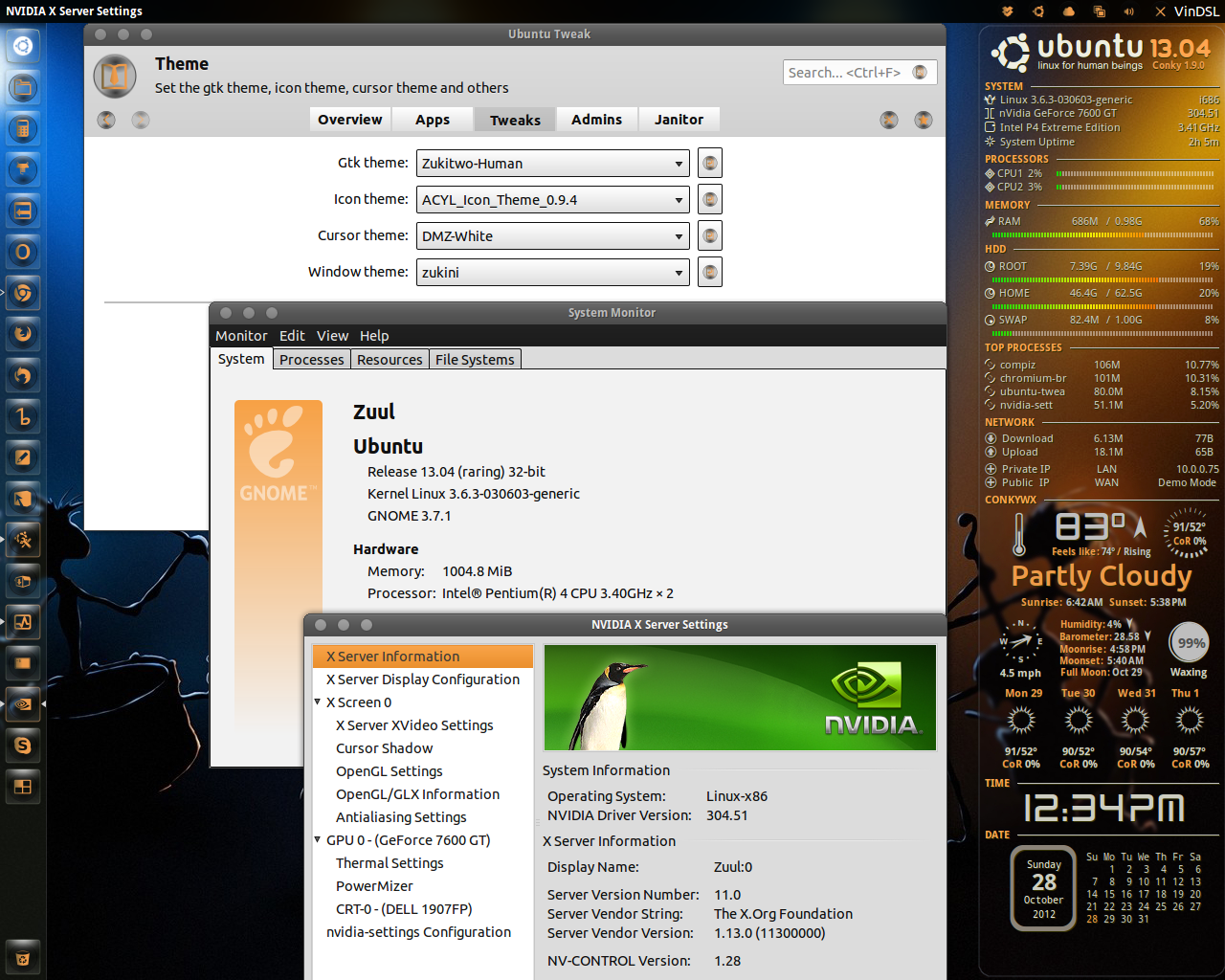This screenshot has width=1225, height=980.
Task: Select the System tab in System Monitor
Action: pyautogui.click(x=241, y=359)
